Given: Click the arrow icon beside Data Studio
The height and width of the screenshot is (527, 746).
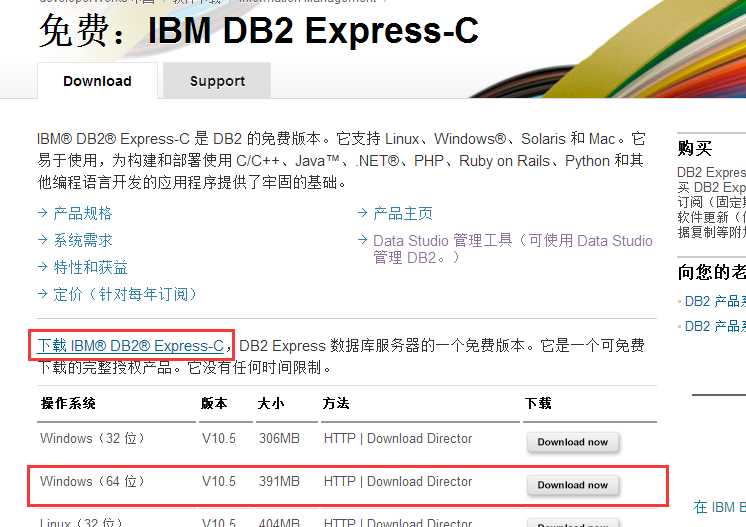Looking at the screenshot, I should click(x=363, y=240).
